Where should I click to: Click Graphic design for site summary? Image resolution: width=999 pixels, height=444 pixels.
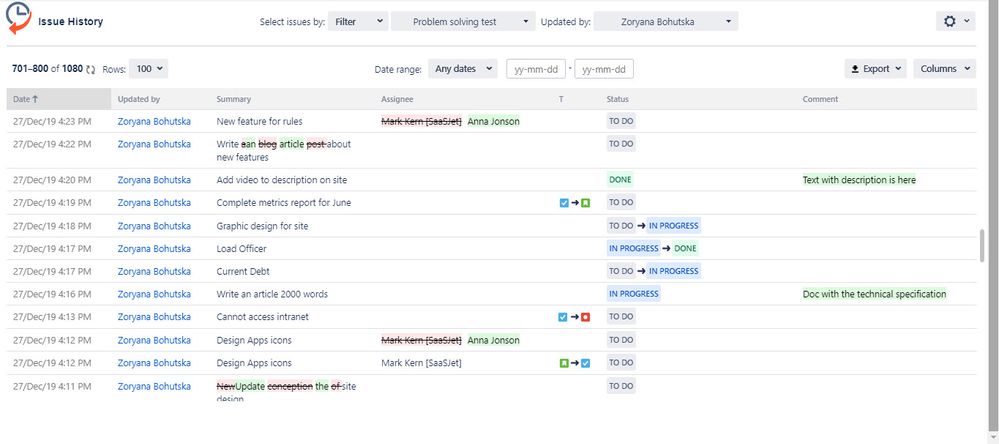[x=262, y=226]
